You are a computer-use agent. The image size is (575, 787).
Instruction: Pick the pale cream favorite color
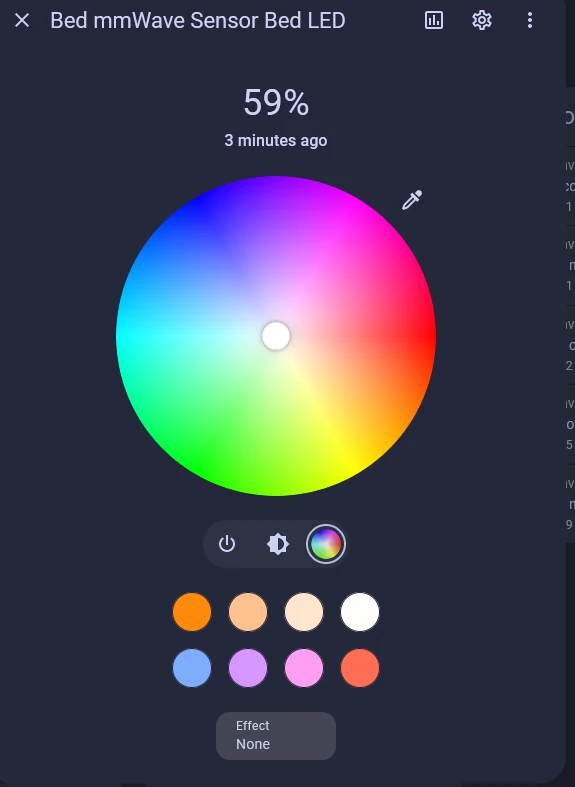[304, 612]
